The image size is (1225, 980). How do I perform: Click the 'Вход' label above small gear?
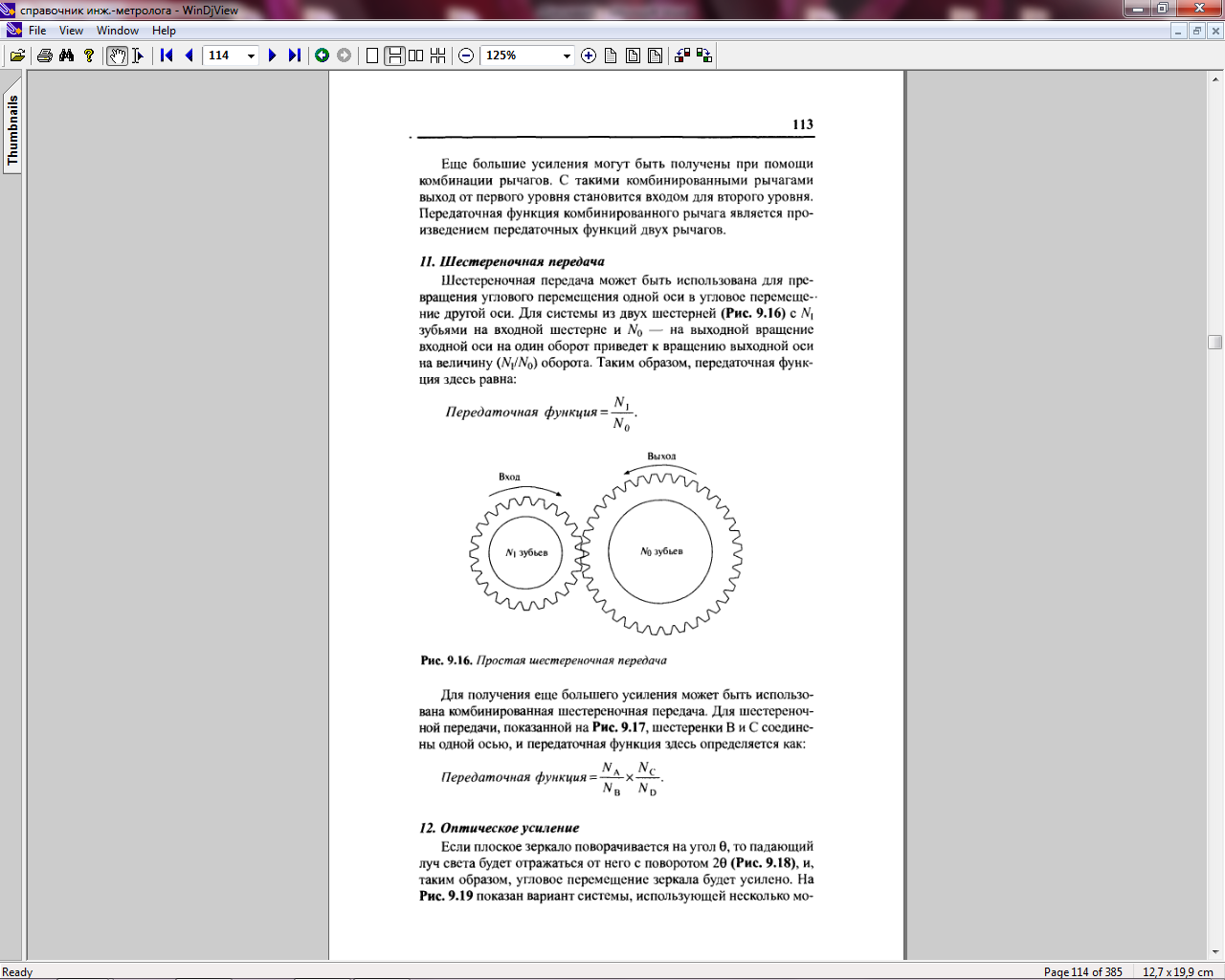click(x=509, y=477)
